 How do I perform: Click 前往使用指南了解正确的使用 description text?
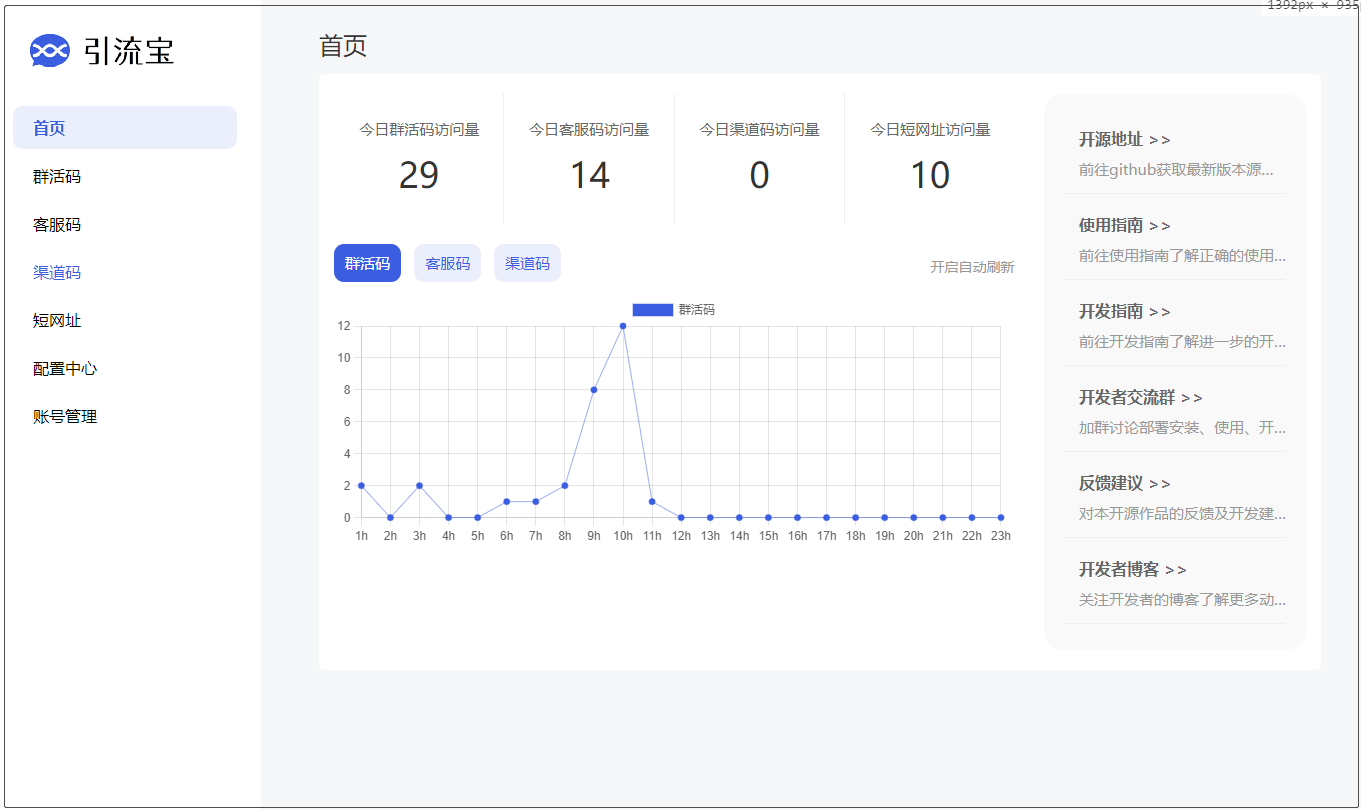[x=1182, y=256]
